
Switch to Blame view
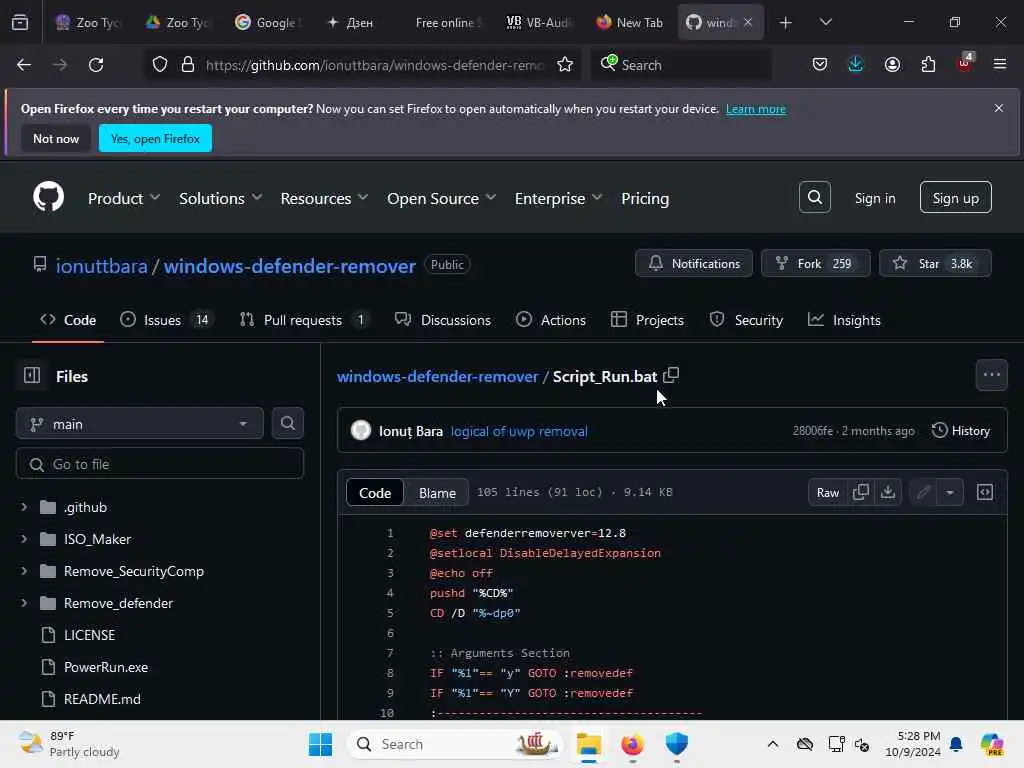(x=437, y=492)
